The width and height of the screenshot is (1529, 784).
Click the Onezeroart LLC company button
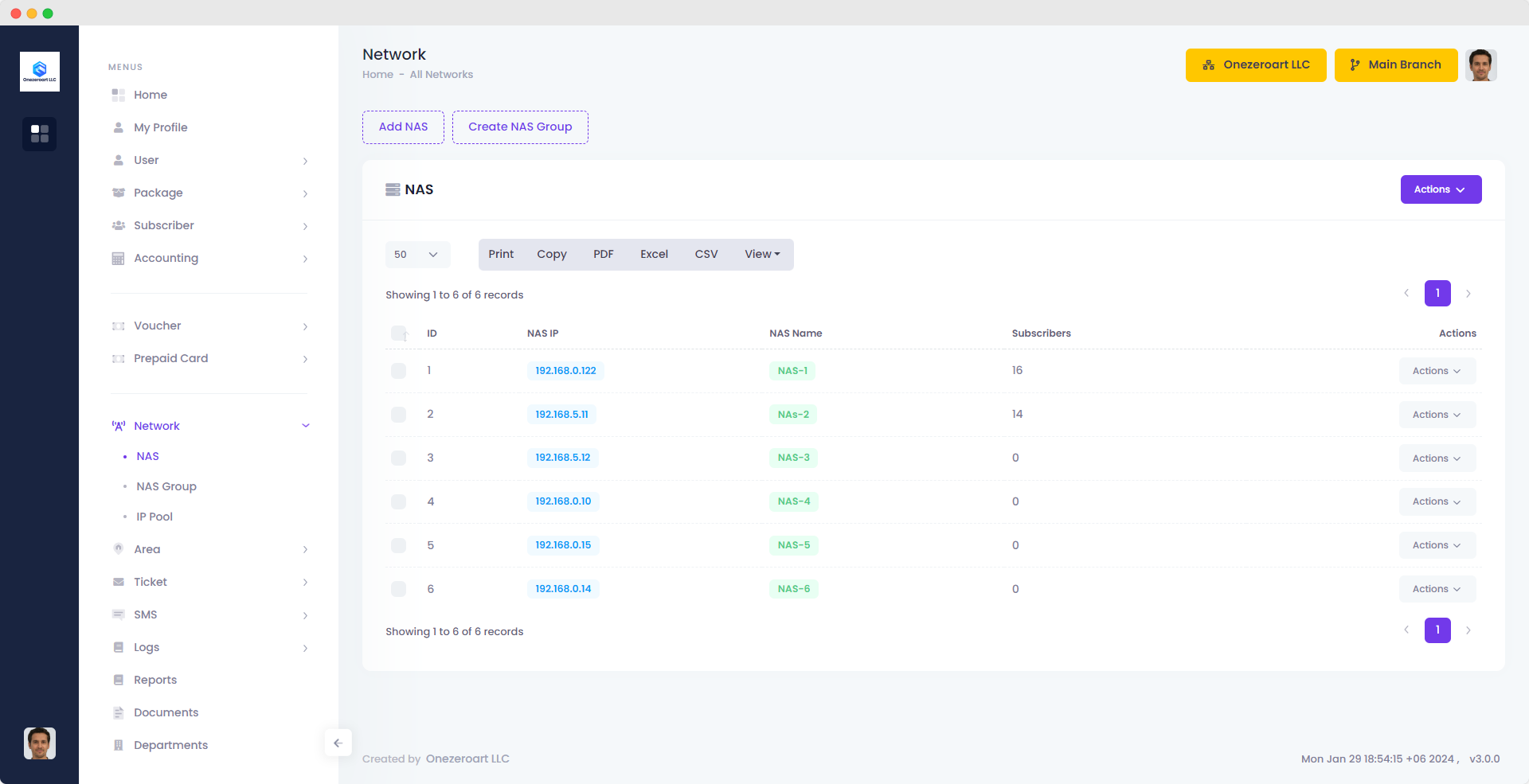(x=1256, y=65)
